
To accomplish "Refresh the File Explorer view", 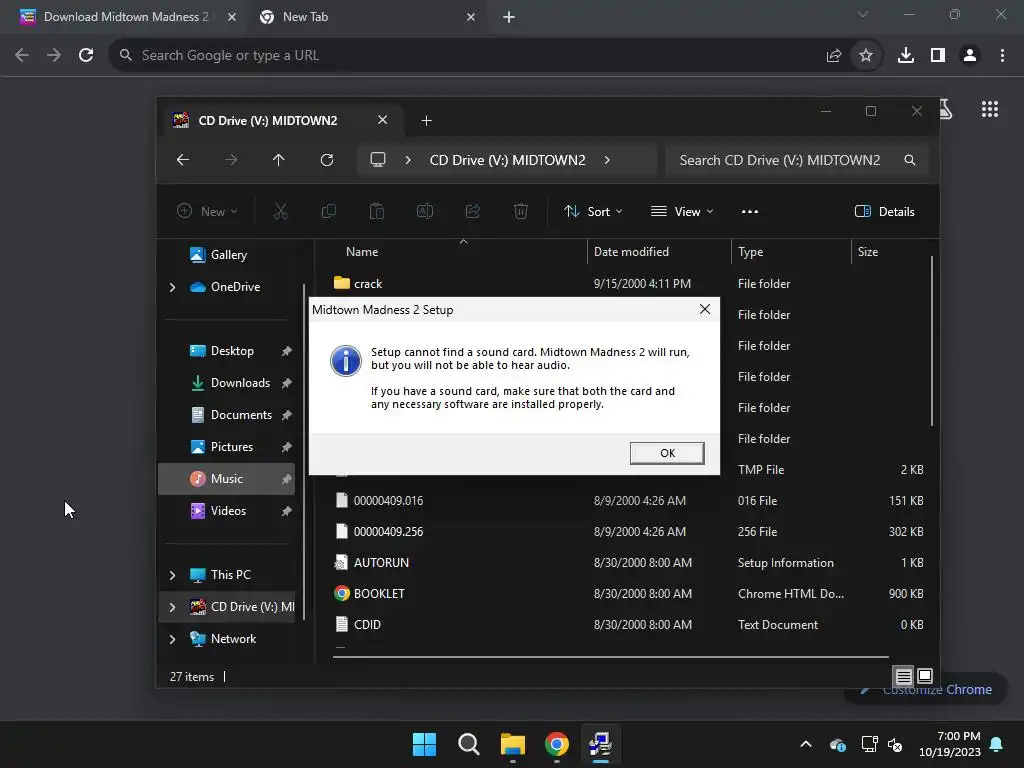I will pyautogui.click(x=327, y=160).
